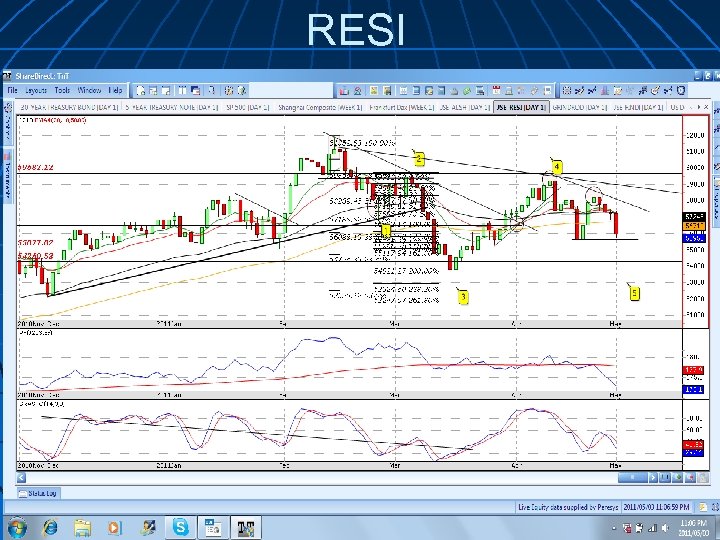This screenshot has width=720, height=540.
Task: Open the Layouts menu
Action: point(36,90)
